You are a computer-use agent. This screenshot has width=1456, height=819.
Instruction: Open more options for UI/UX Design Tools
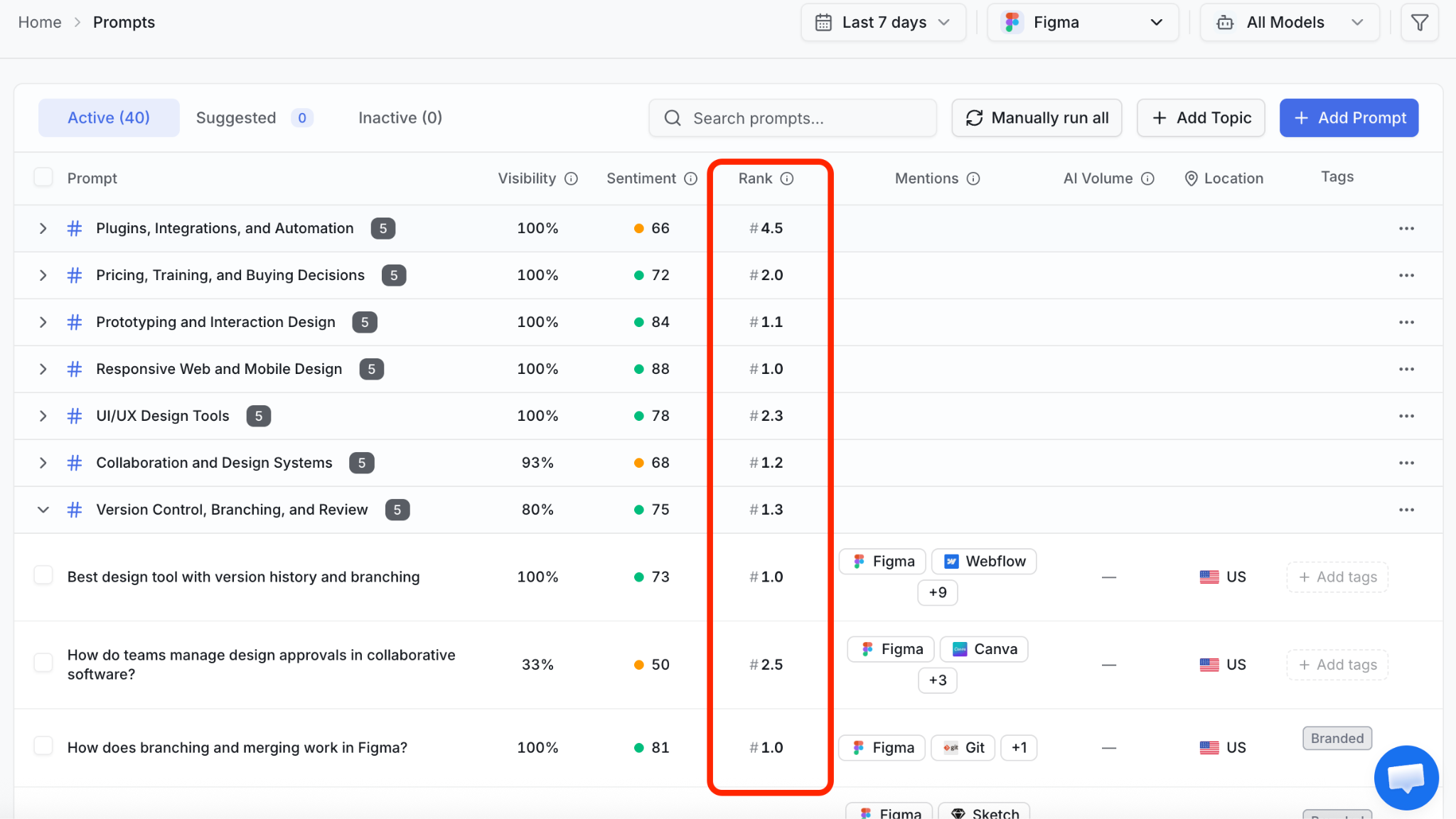tap(1406, 416)
